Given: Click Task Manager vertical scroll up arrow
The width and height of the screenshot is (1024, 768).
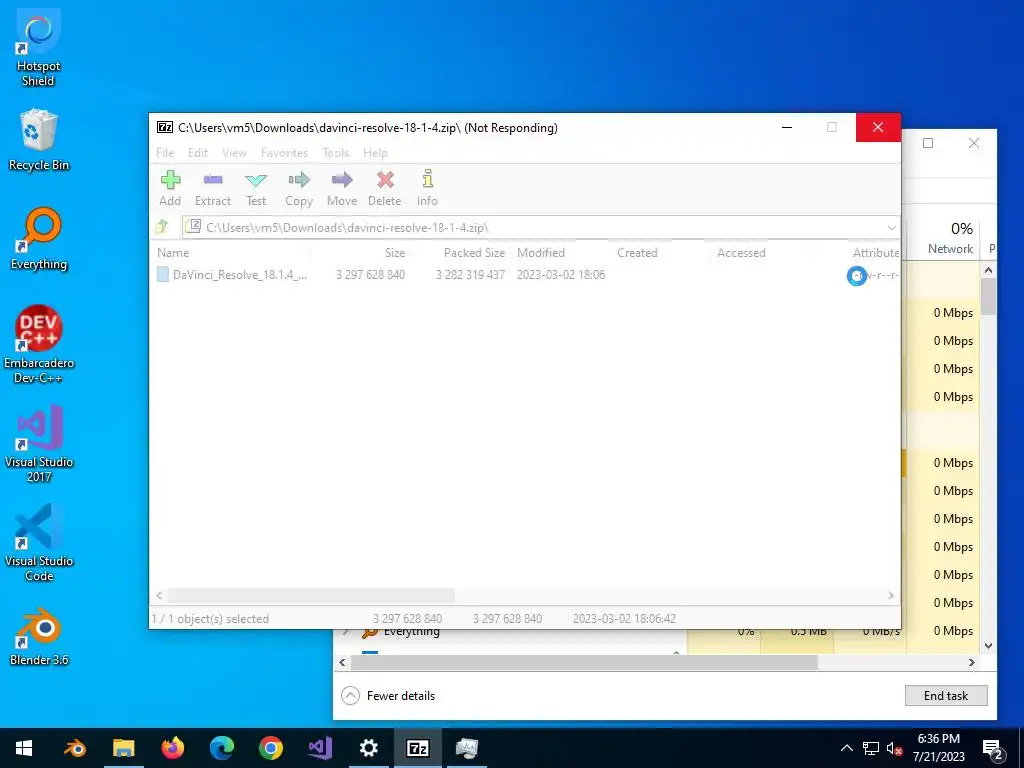Looking at the screenshot, I should coord(988,270).
